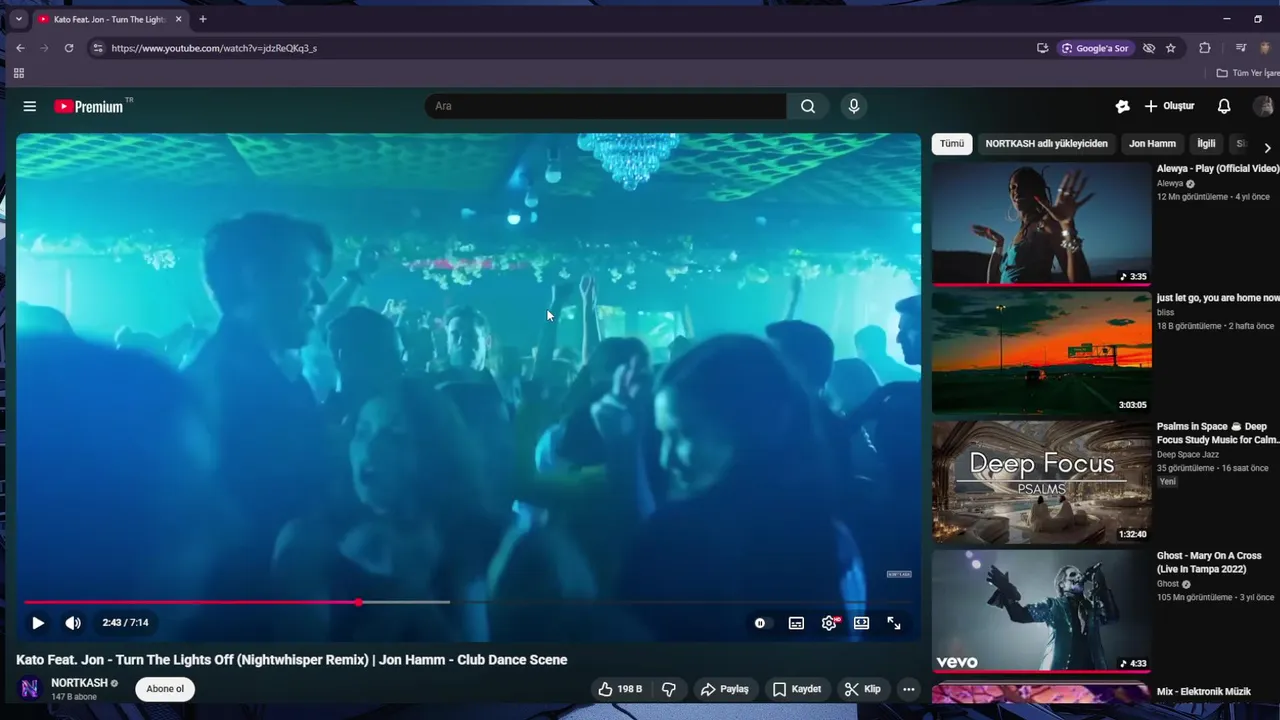
Task: Click the red progress scrubber handle
Action: click(358, 602)
